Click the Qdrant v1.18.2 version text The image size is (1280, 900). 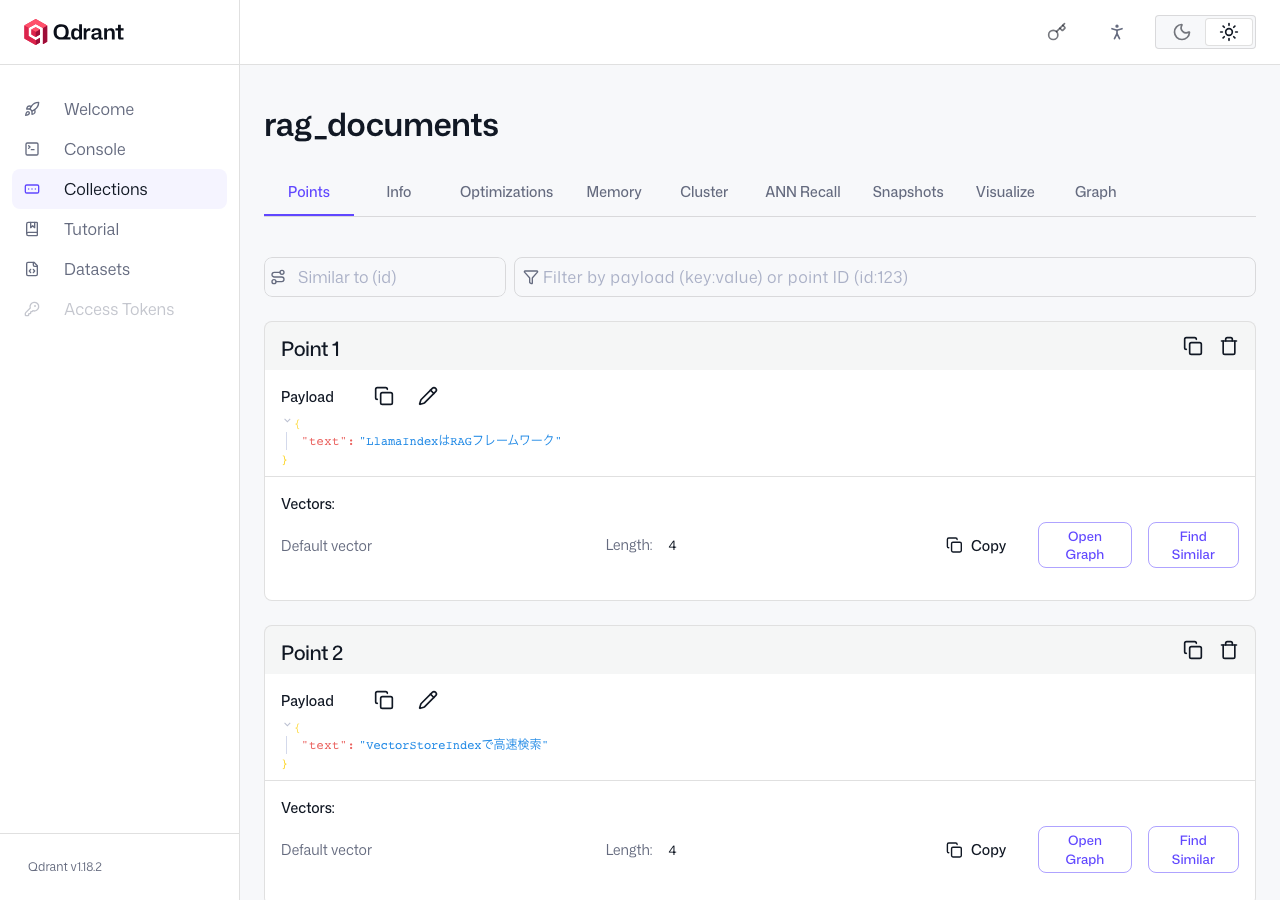pos(65,867)
